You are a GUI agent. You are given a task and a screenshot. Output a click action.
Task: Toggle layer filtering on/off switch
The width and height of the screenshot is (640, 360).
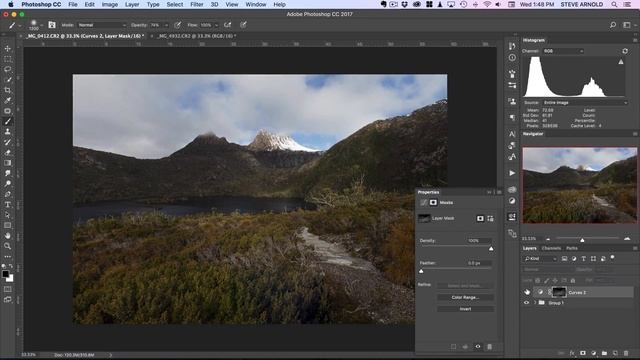click(x=613, y=258)
